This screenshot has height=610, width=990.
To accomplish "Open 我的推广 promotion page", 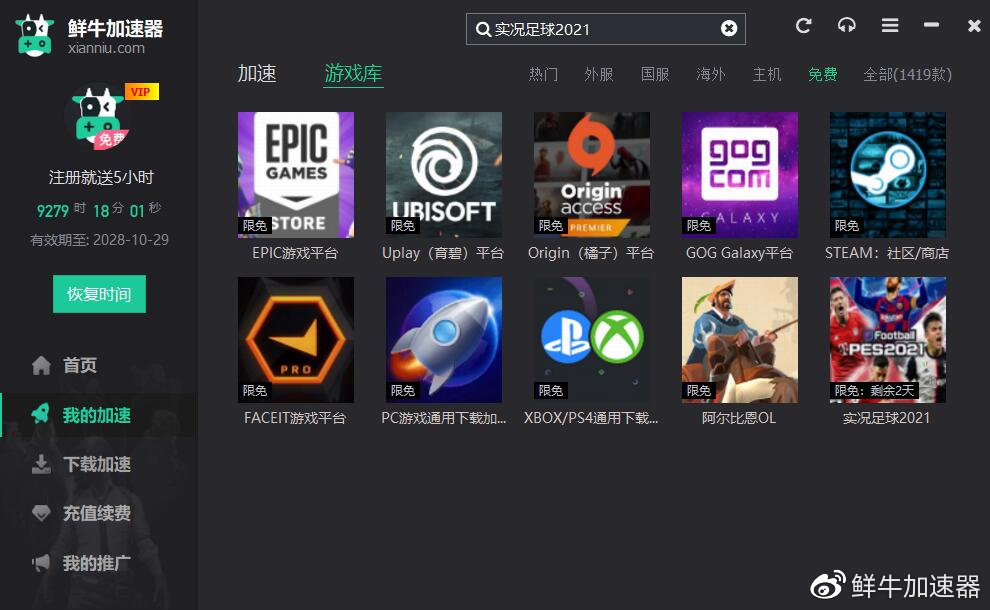I will pyautogui.click(x=89, y=562).
